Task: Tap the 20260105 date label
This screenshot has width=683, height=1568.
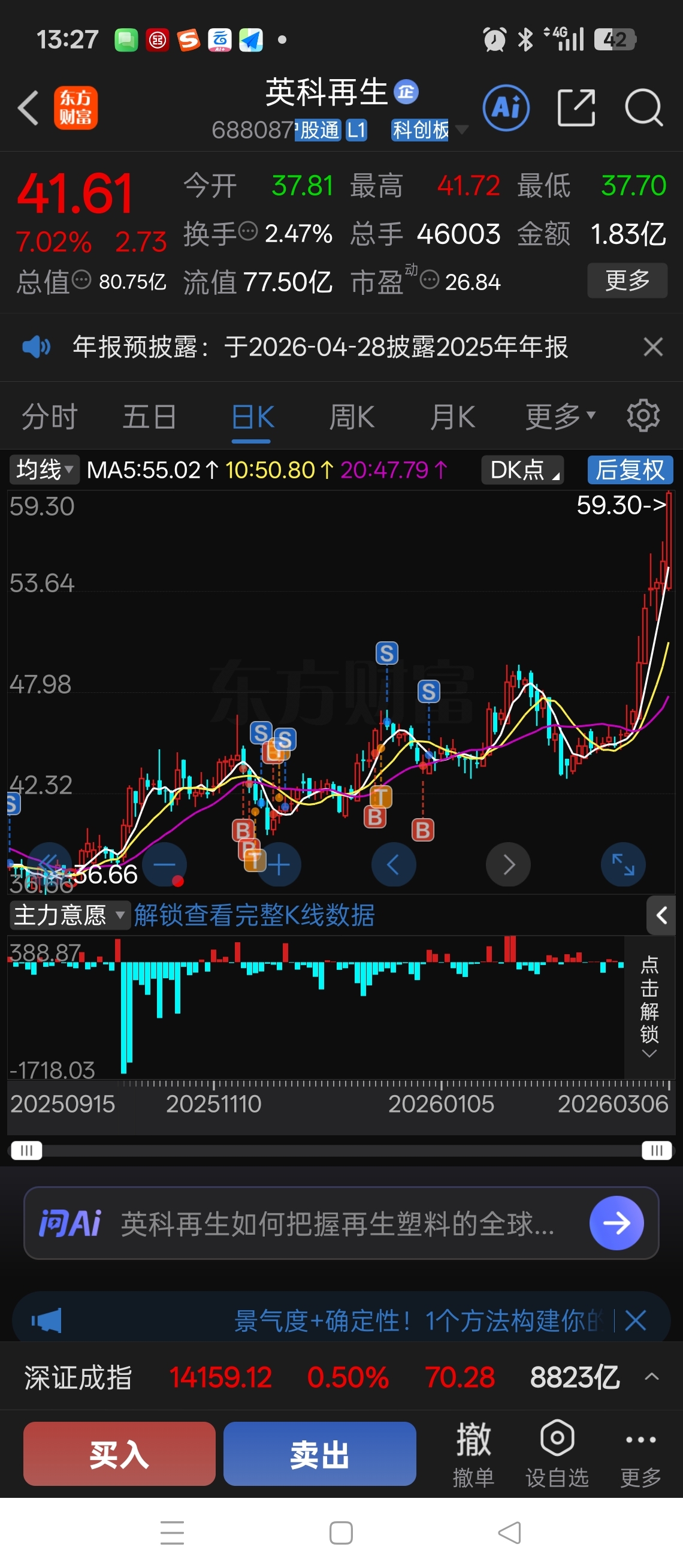Action: point(441,1103)
